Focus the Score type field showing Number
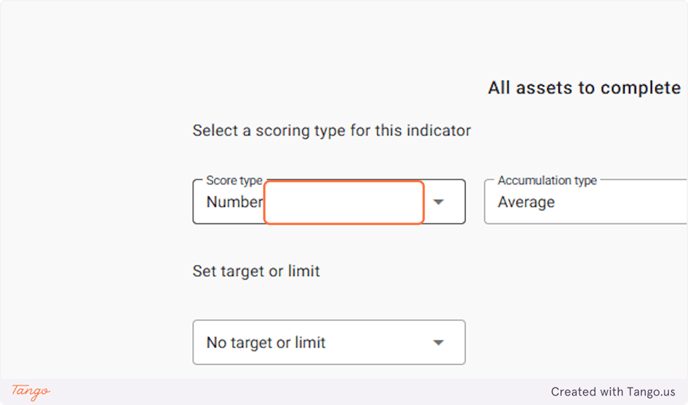 click(x=329, y=201)
